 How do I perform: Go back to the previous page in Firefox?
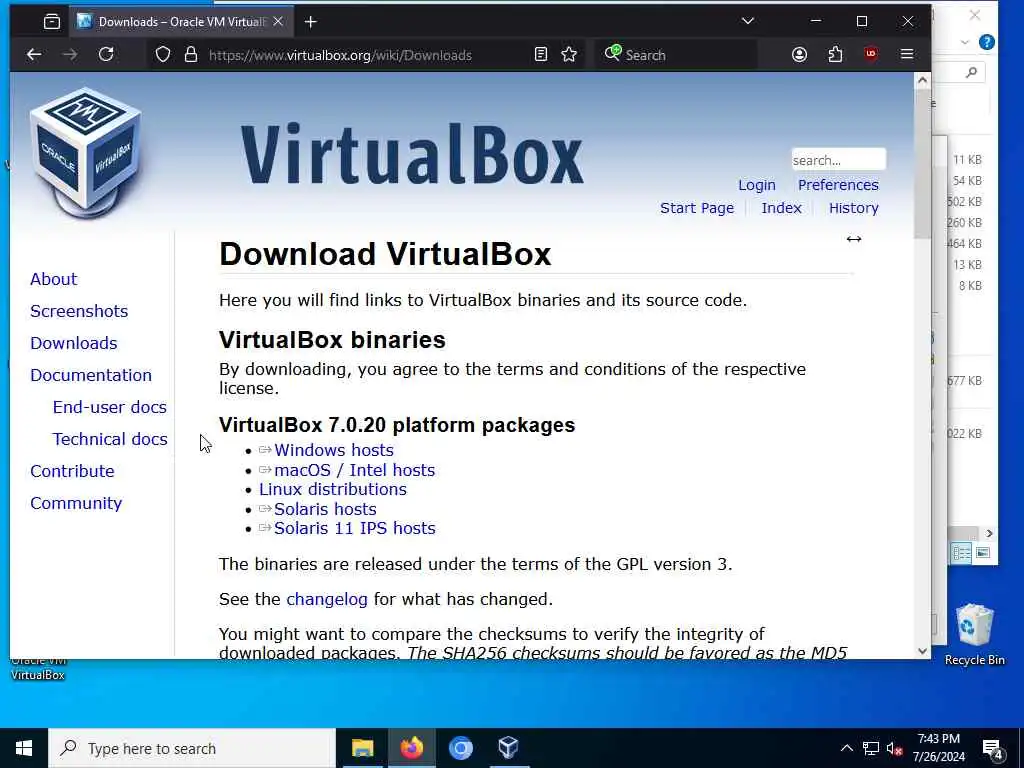coord(34,55)
